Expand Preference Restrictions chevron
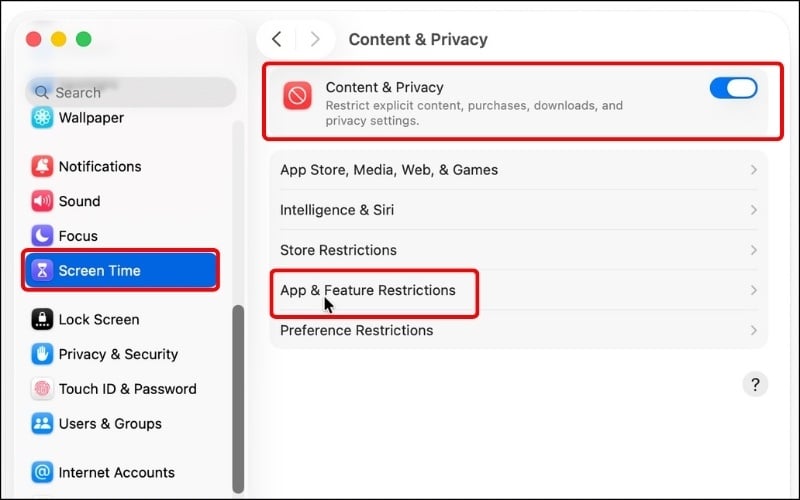 click(x=753, y=330)
